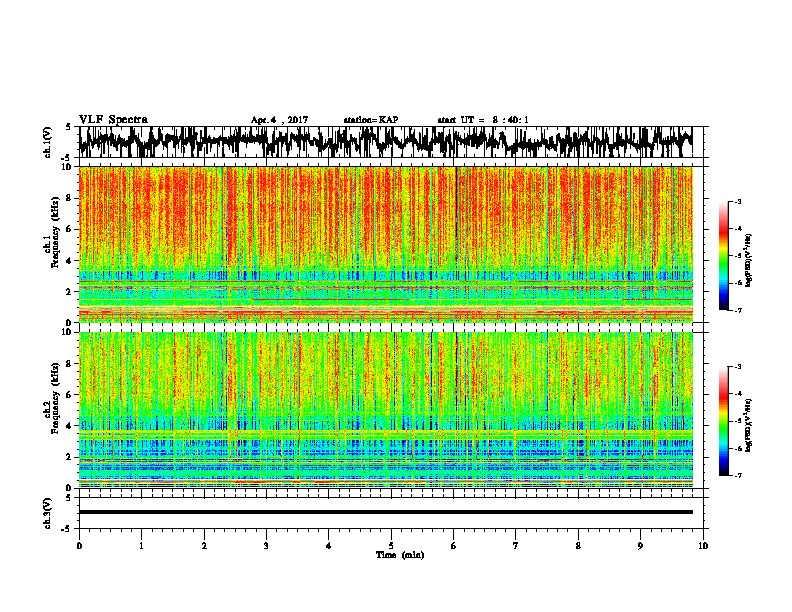Viewport: 792px width, 612px height.
Task: Click the ch.1 color bar log(PSD) unit label
Action: click(x=749, y=261)
